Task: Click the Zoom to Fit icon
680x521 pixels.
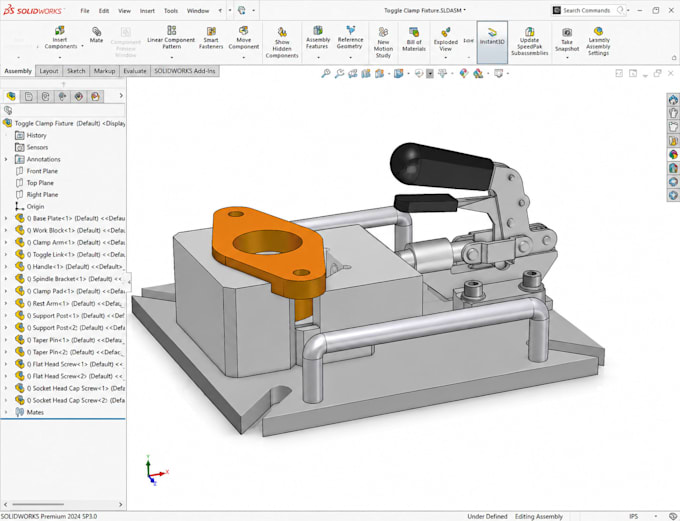Action: pyautogui.click(x=326, y=74)
